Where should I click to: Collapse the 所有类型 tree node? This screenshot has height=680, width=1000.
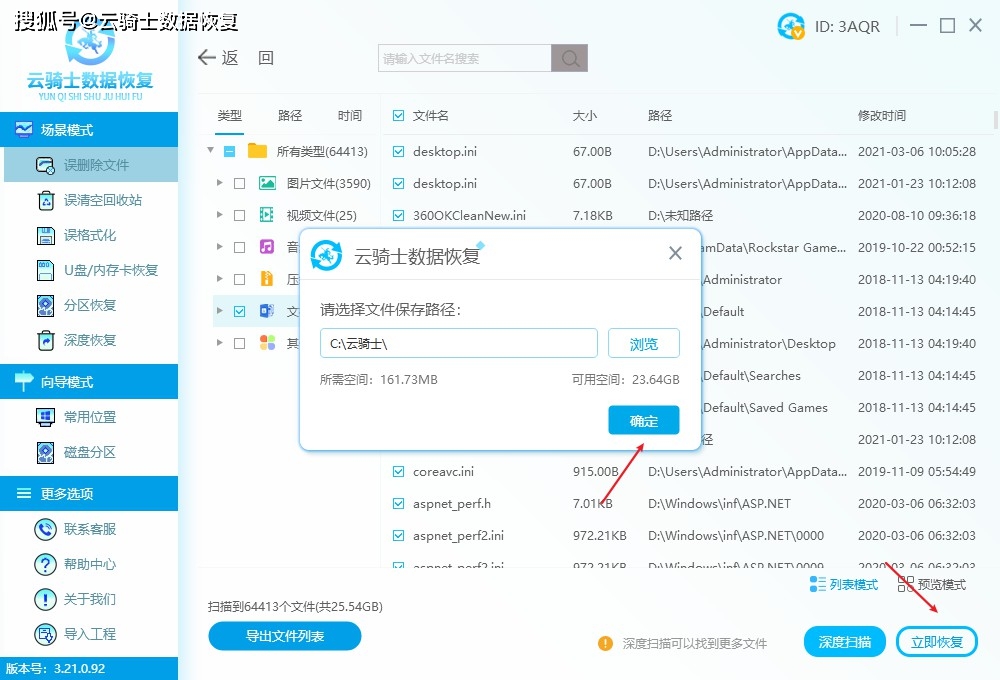(x=210, y=151)
